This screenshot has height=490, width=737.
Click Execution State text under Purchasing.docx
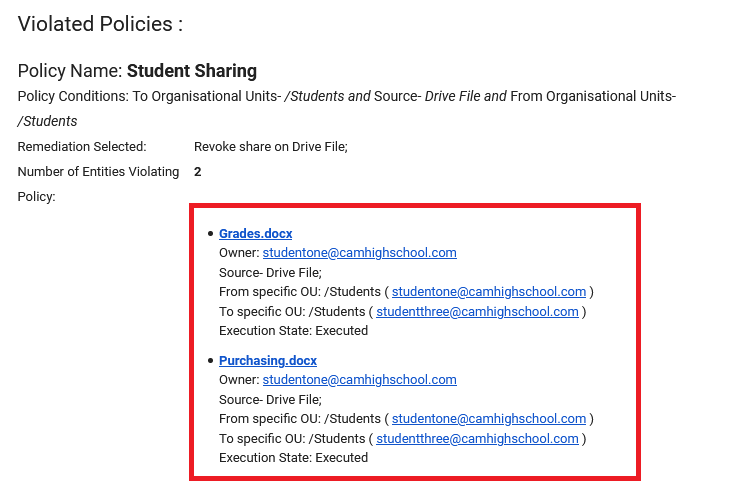293,458
